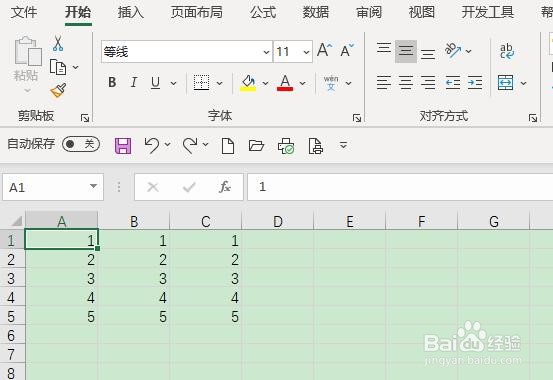Align text left
Image resolution: width=553 pixels, height=380 pixels.
click(x=384, y=83)
